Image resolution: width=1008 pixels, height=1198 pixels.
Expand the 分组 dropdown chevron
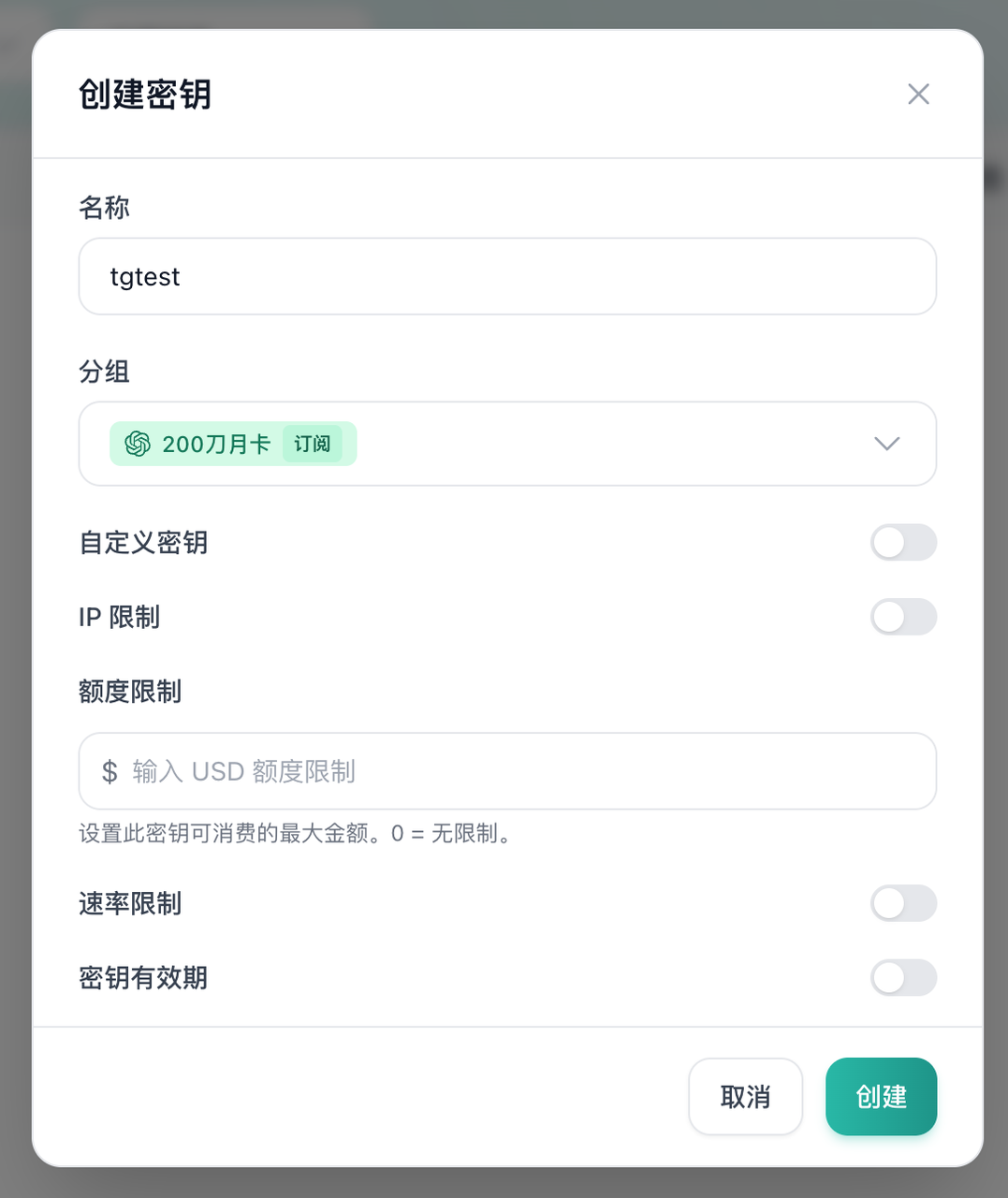886,444
